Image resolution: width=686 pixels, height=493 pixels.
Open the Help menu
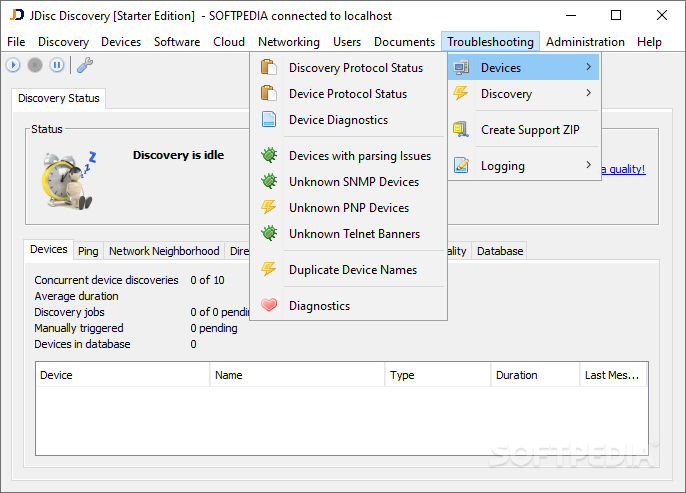click(649, 42)
